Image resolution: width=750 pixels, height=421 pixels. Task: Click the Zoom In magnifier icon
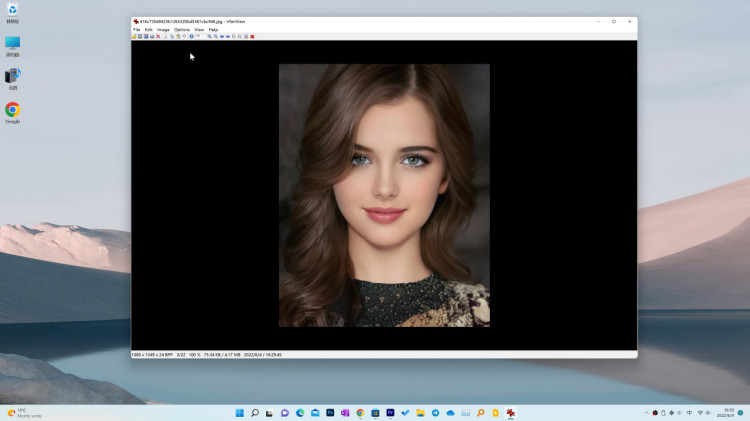[210, 36]
